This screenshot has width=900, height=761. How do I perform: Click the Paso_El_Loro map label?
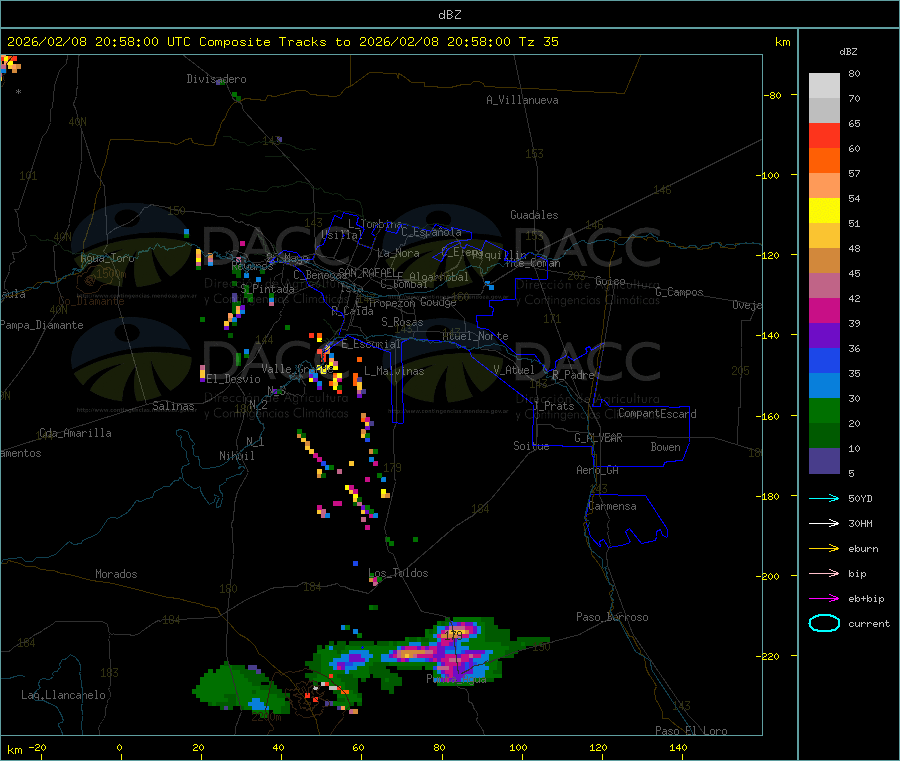pyautogui.click(x=691, y=731)
